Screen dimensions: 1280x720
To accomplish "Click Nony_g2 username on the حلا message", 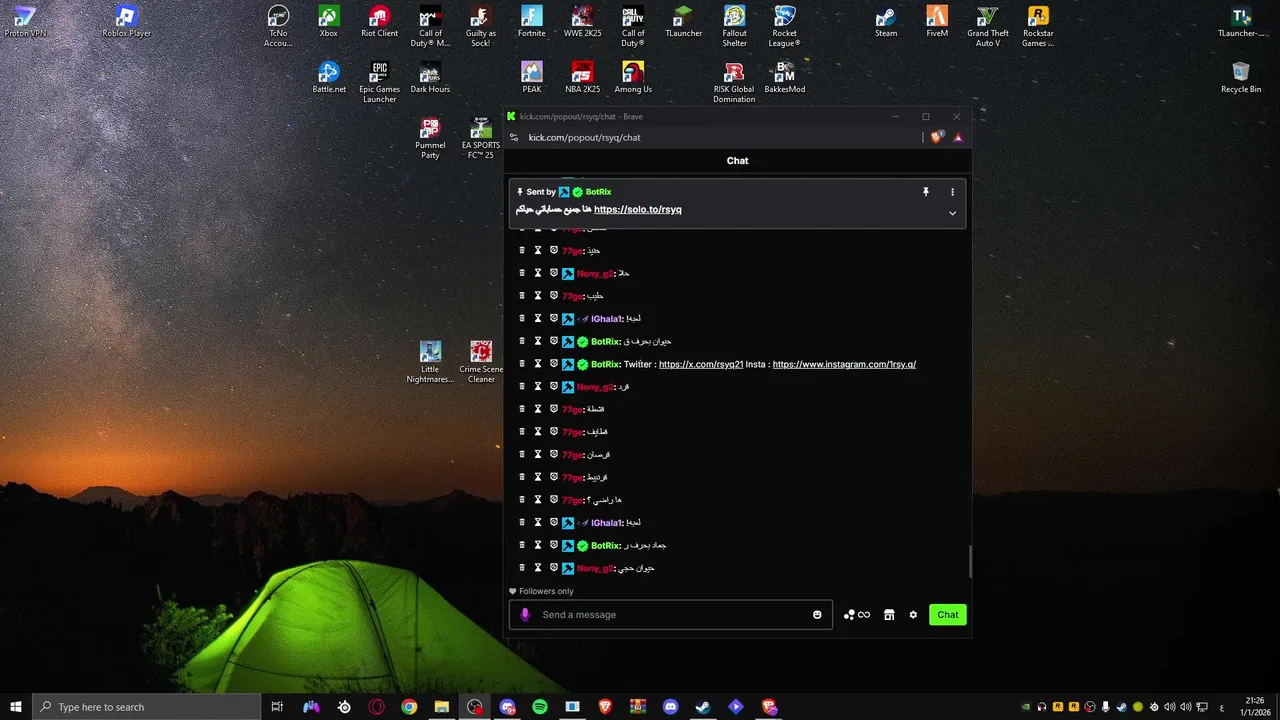I will [x=595, y=274].
